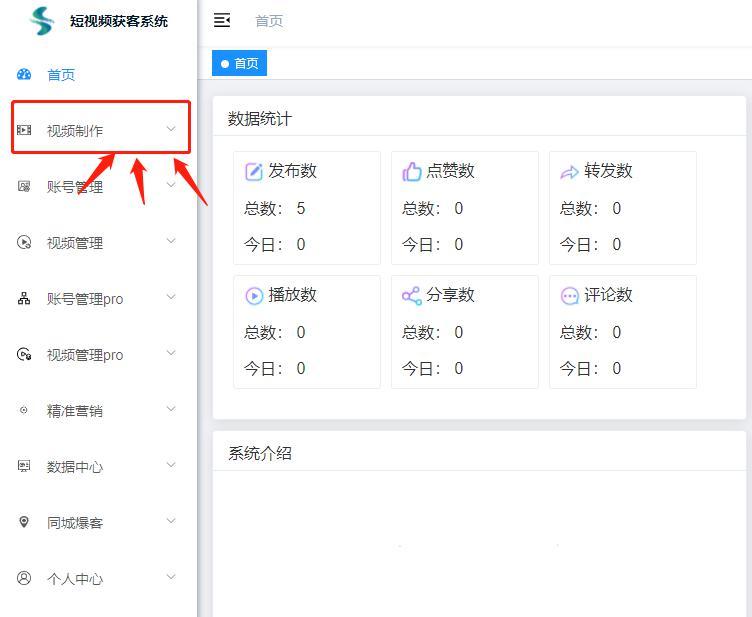Toggle the sidebar collapse hamburger icon
Image resolution: width=752 pixels, height=617 pixels.
[x=222, y=20]
